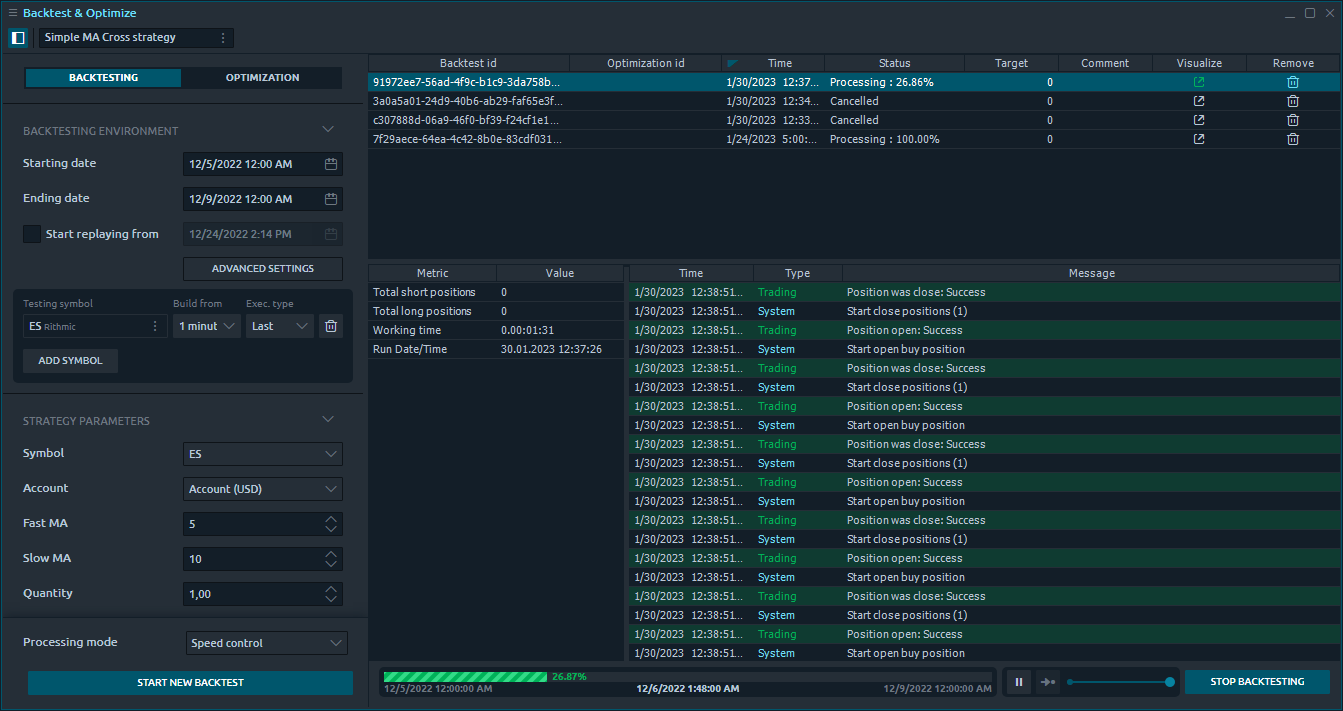
Task: Click the playback speed slider handle
Action: point(1170,682)
